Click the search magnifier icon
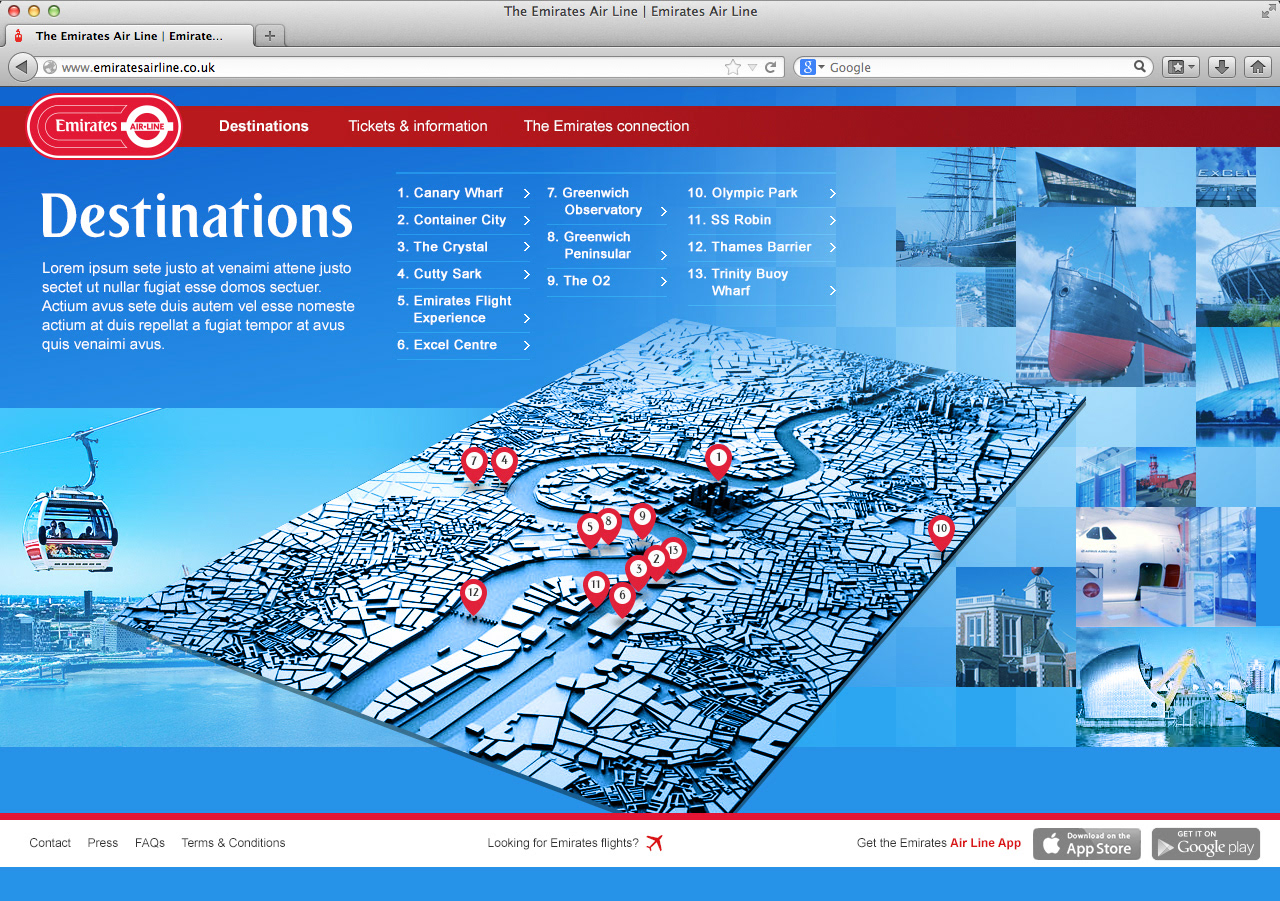1280x901 pixels. tap(1140, 67)
